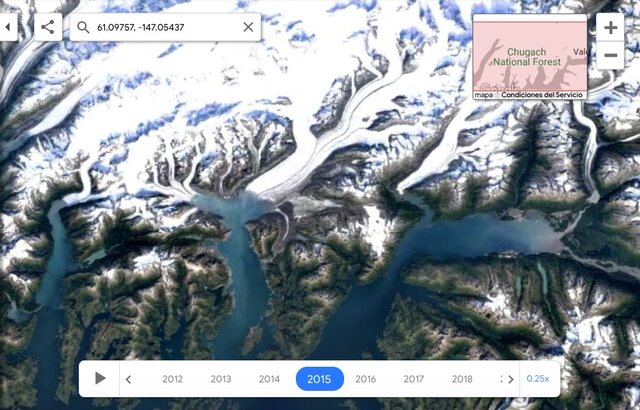Select year 2013 on the timeline
The height and width of the screenshot is (410, 640).
(221, 379)
